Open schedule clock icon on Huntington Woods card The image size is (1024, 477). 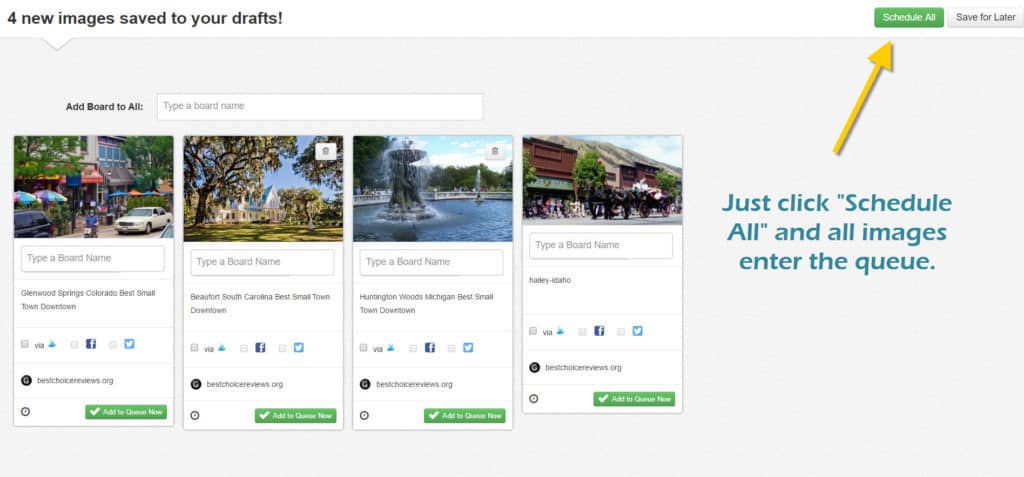(x=364, y=416)
